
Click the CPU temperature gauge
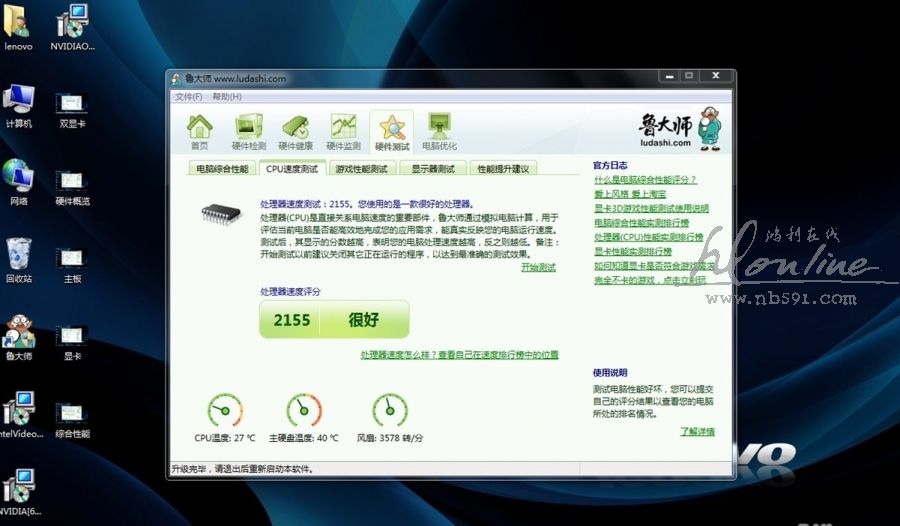click(x=225, y=411)
